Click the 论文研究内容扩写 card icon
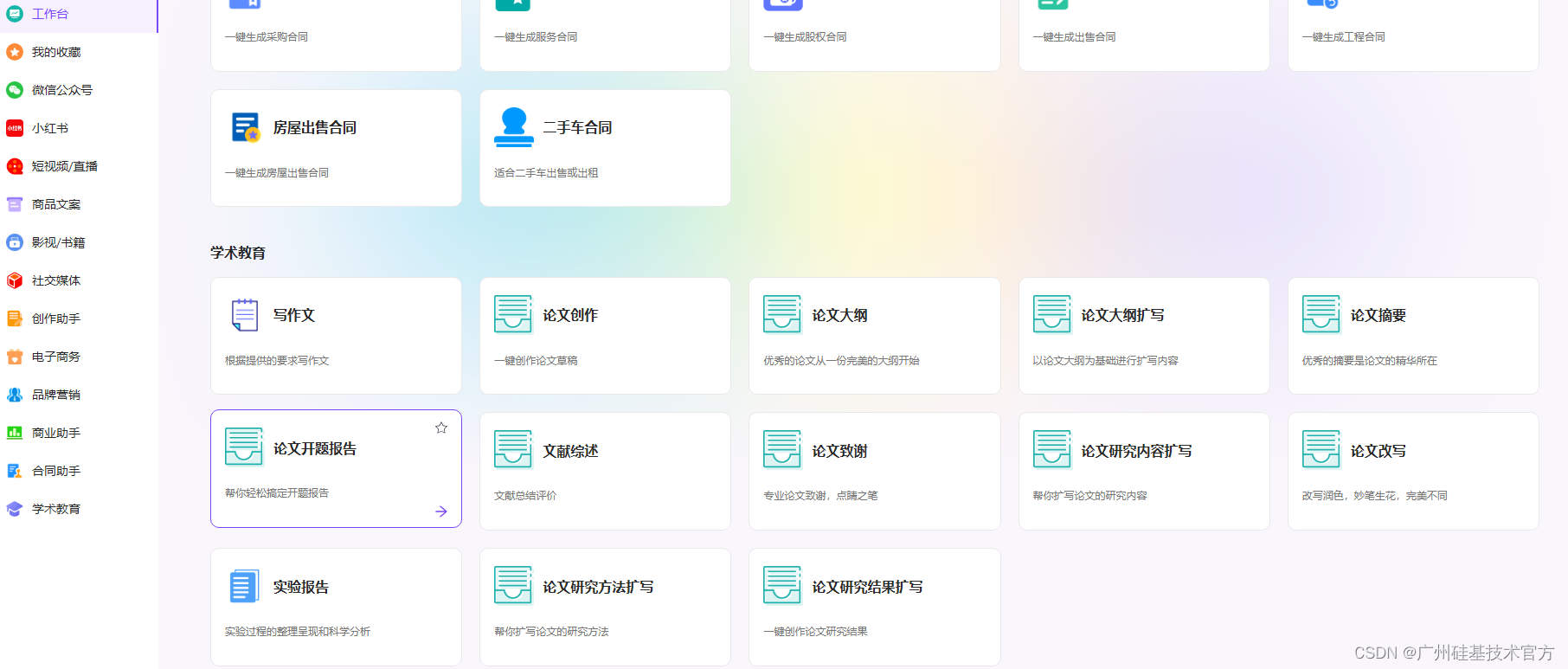Viewport: 1568px width, 669px height. point(1052,450)
